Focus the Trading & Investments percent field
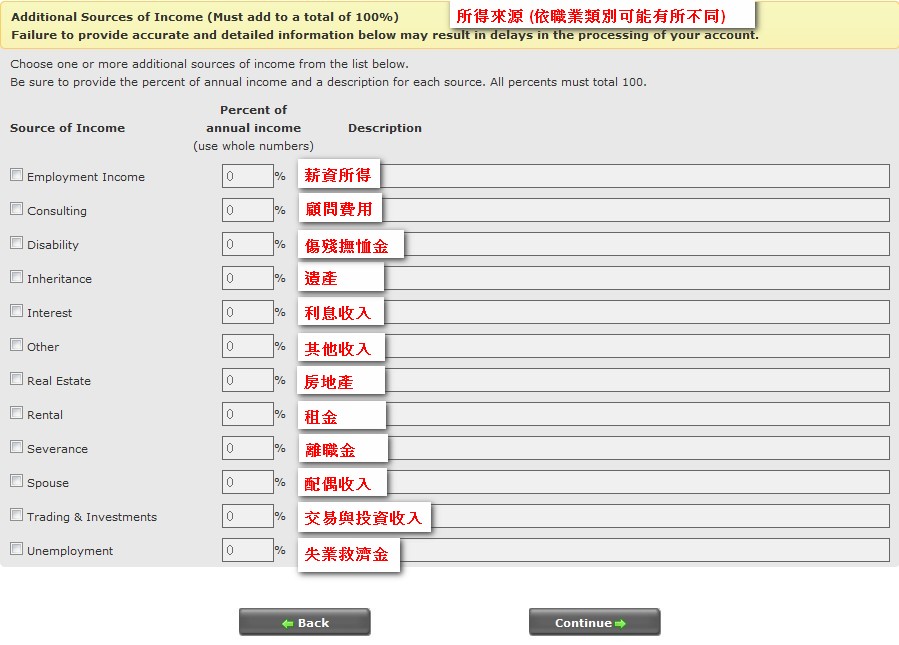The width and height of the screenshot is (899, 645). click(248, 516)
